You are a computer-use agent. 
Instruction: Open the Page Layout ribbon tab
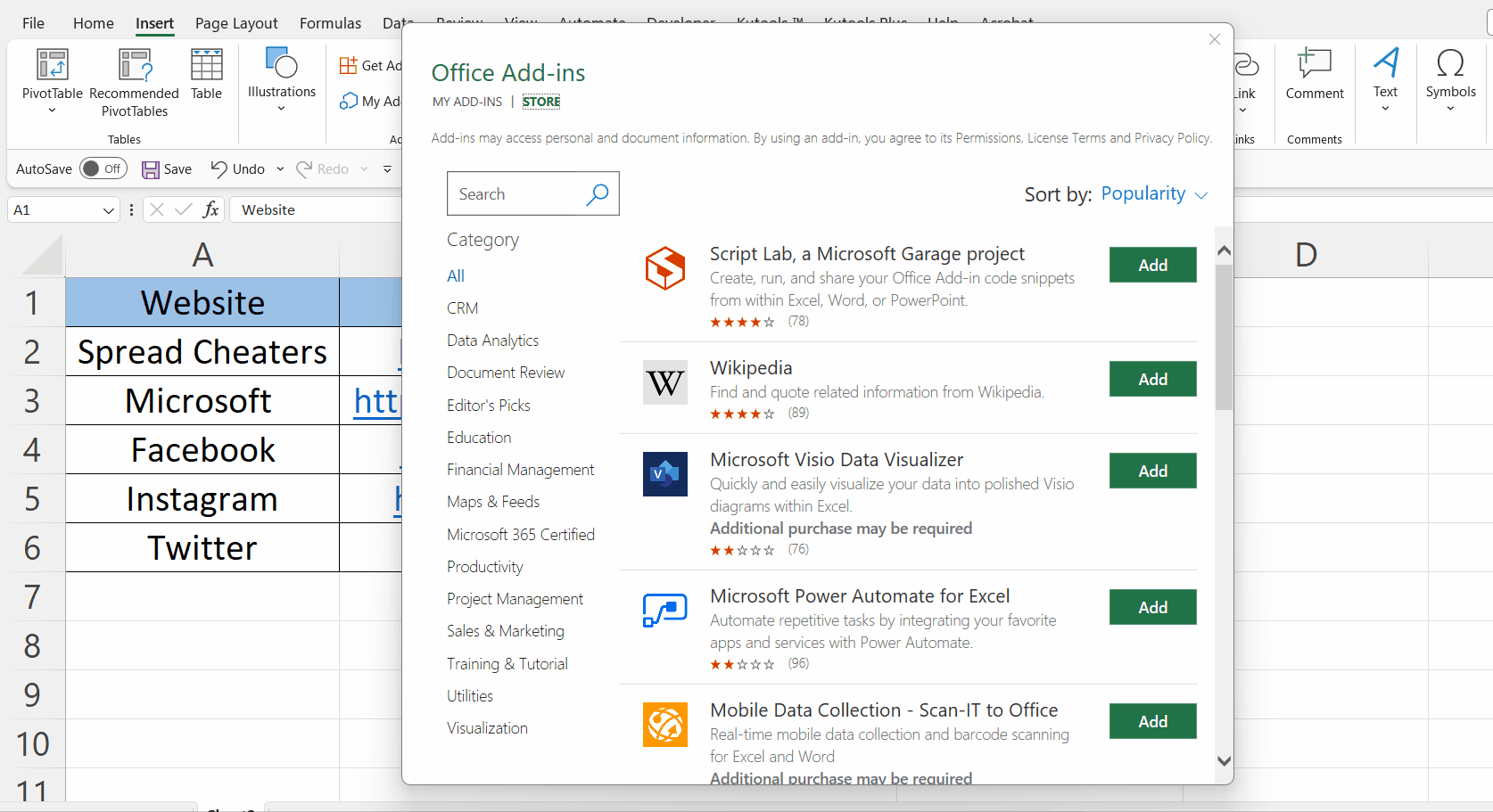coord(236,23)
